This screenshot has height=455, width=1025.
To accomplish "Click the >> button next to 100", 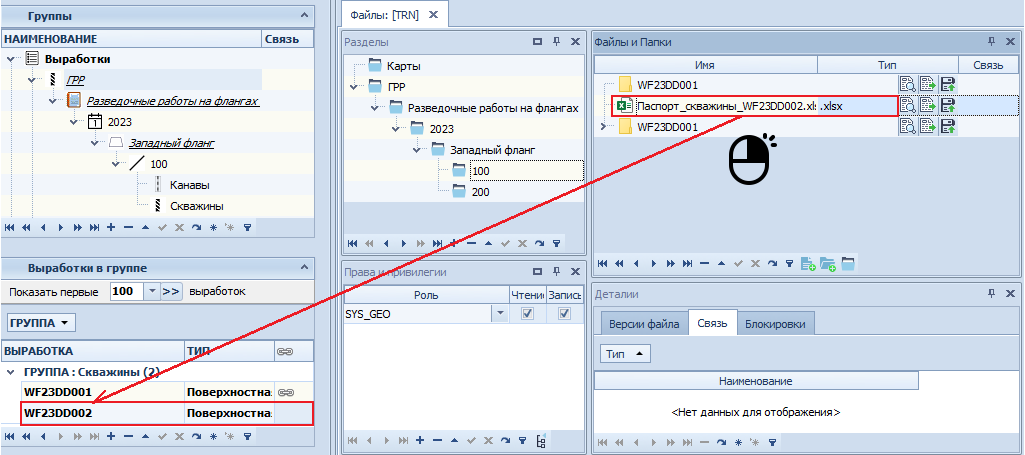I will pyautogui.click(x=171, y=292).
